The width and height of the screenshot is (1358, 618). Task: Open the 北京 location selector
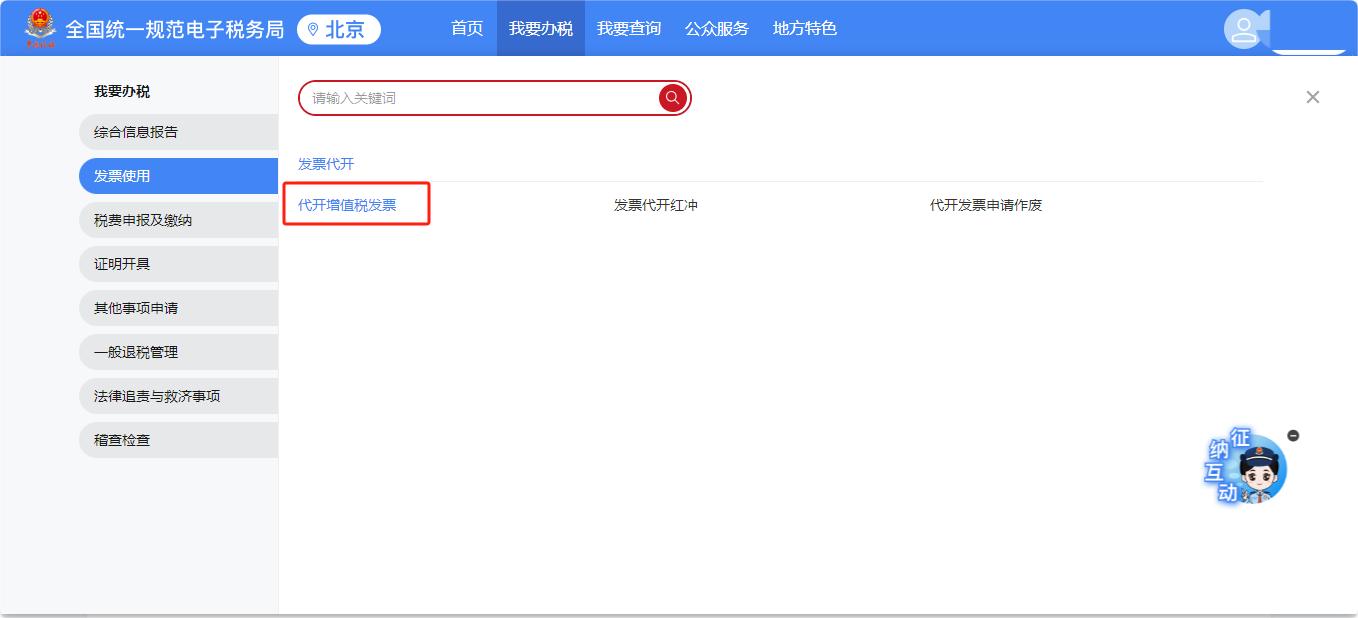338,29
